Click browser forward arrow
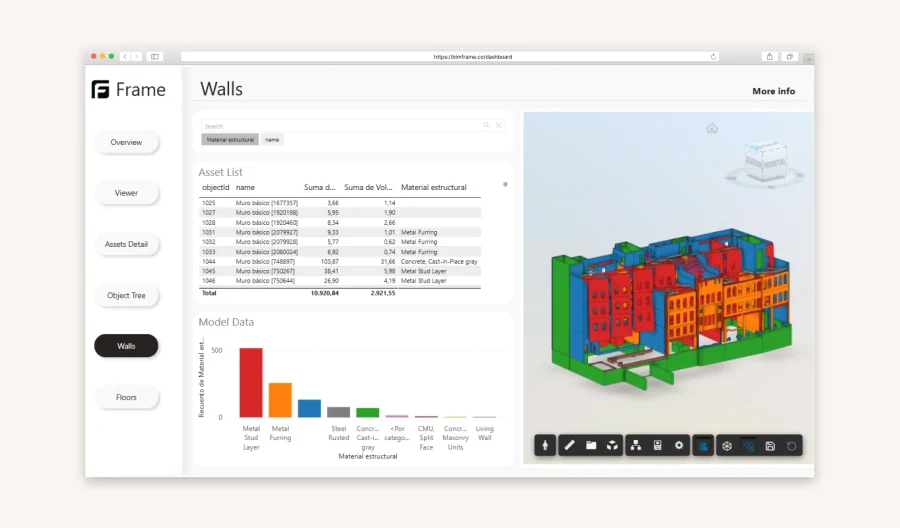 (137, 56)
